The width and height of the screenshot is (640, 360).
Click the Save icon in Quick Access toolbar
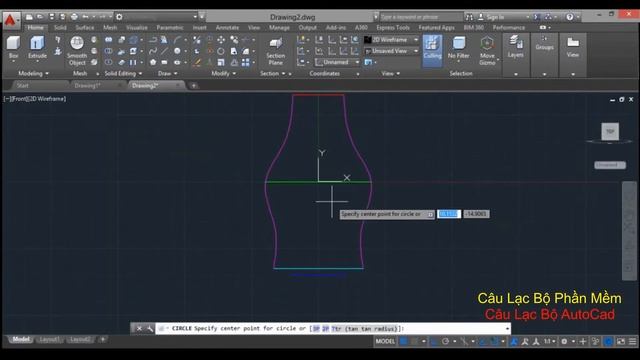point(51,17)
